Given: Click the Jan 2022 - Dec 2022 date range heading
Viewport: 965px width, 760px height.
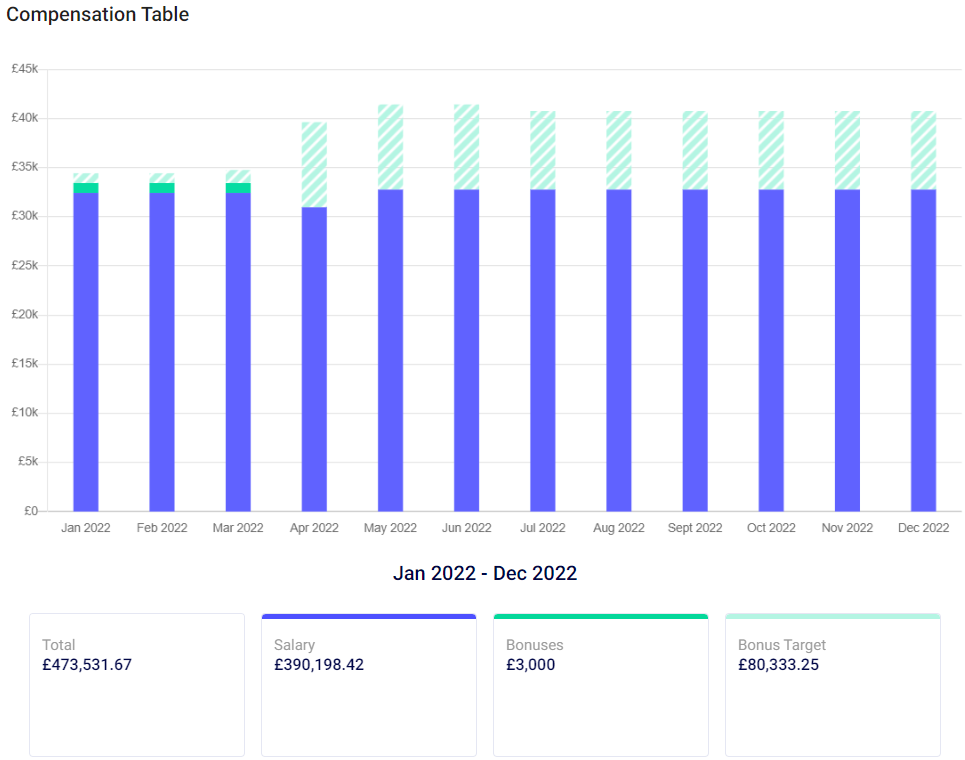Looking at the screenshot, I should 484,574.
